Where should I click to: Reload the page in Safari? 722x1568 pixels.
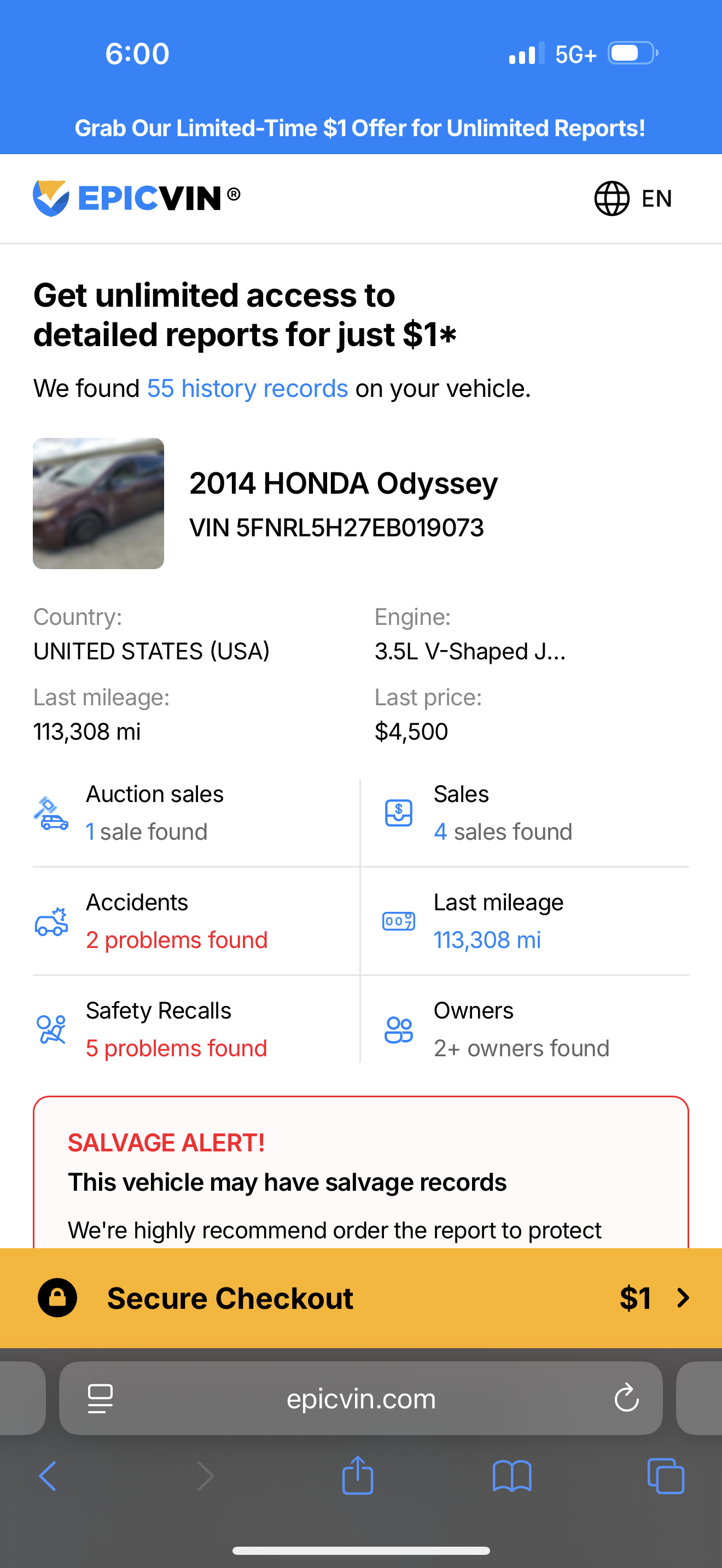point(626,1397)
